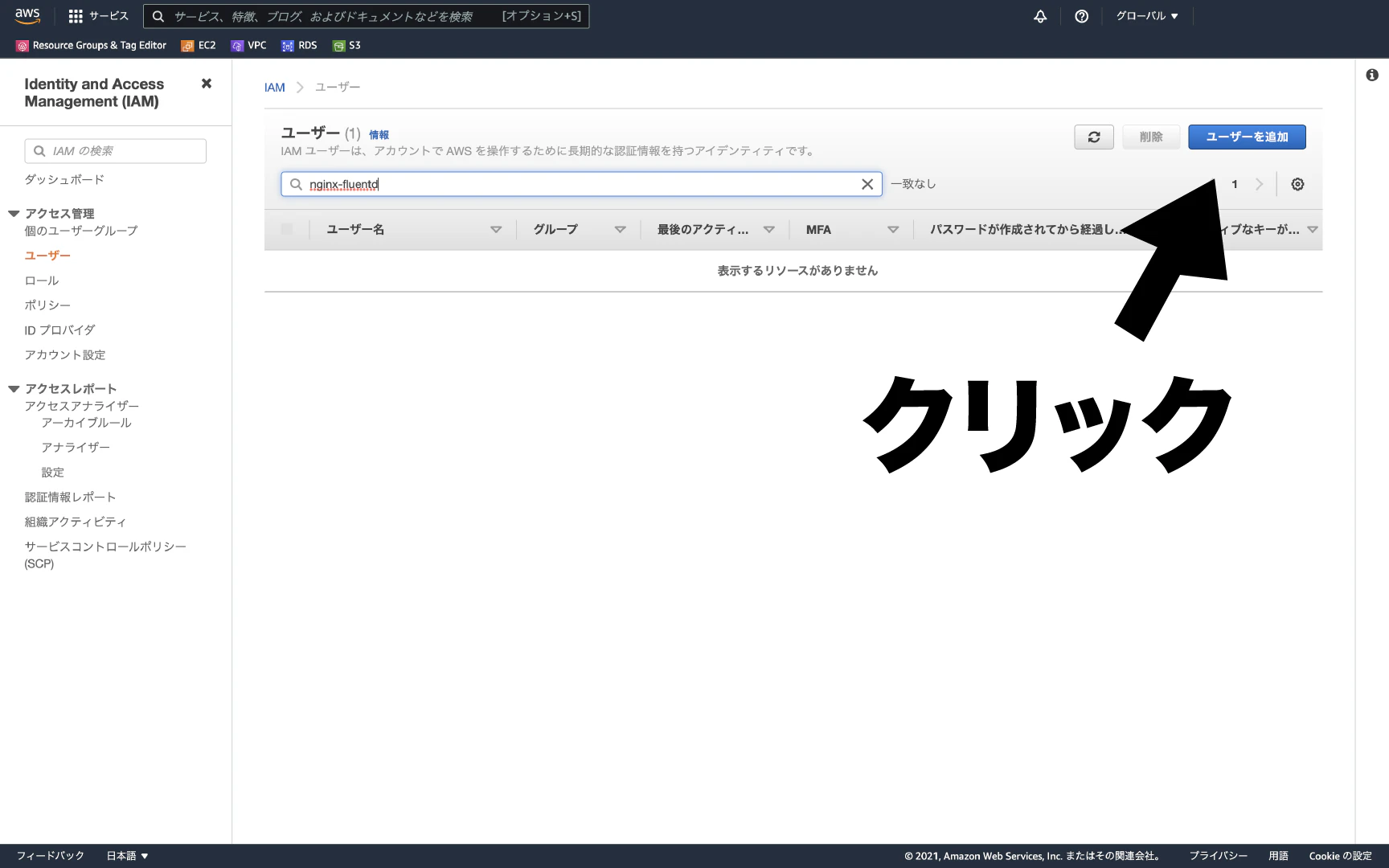The height and width of the screenshot is (868, 1389).
Task: Open アカウント設定 in the sidebar
Action: (65, 354)
